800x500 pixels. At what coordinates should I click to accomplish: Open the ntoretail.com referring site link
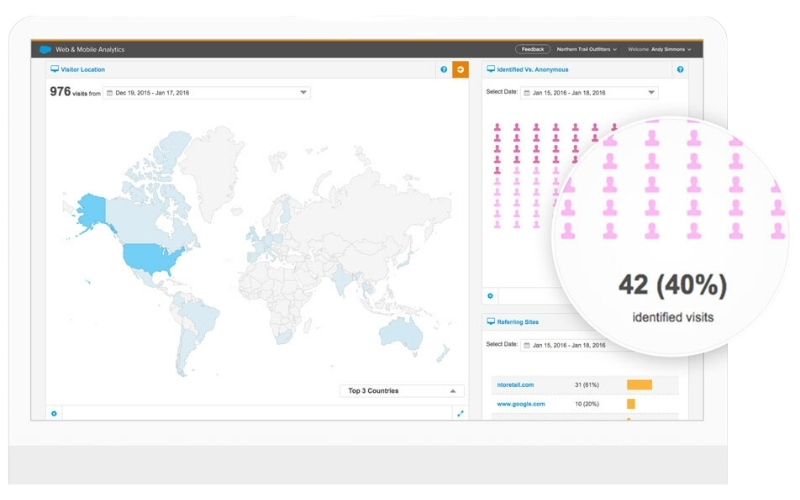pos(514,385)
